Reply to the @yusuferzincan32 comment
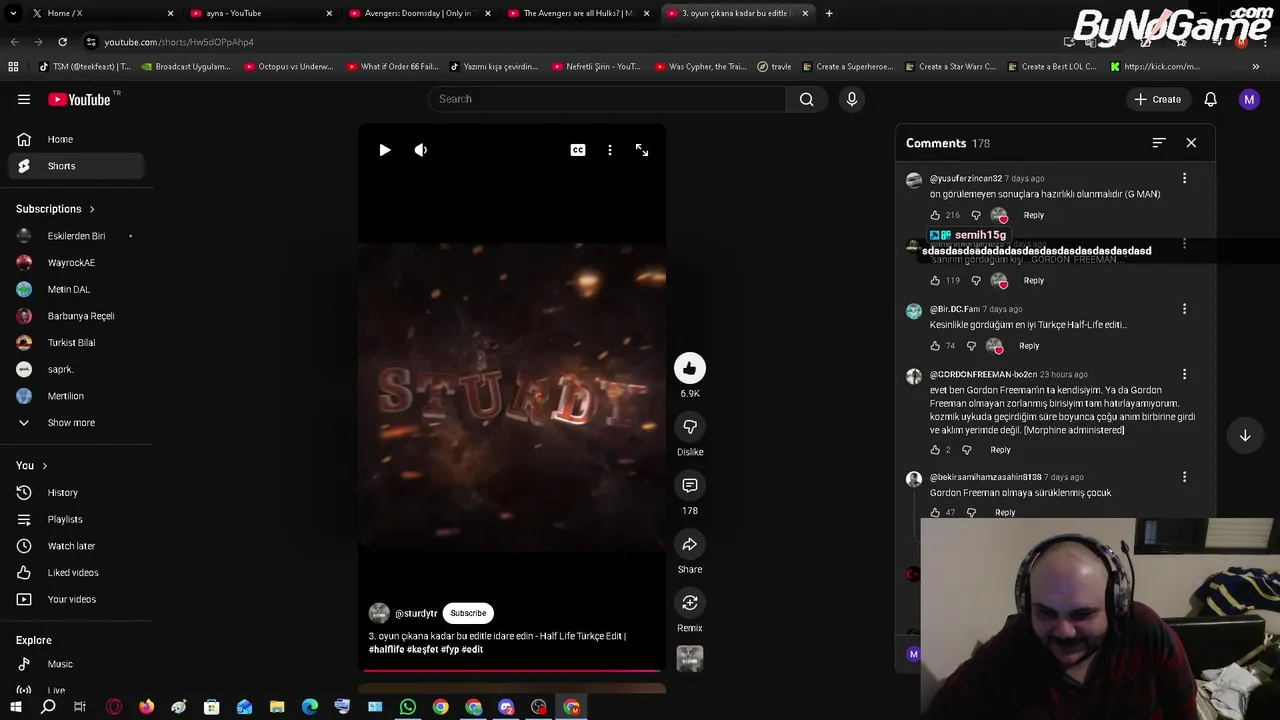 pyautogui.click(x=1033, y=215)
